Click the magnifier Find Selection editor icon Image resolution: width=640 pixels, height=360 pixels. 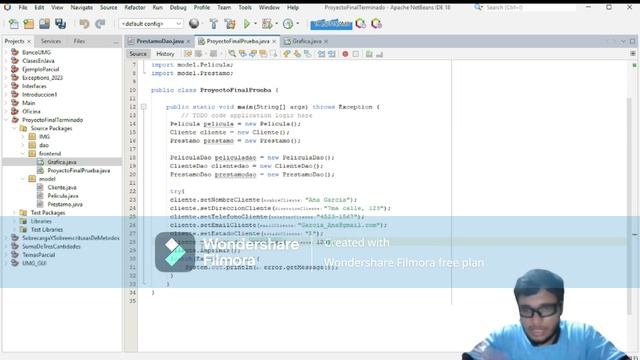(x=232, y=53)
